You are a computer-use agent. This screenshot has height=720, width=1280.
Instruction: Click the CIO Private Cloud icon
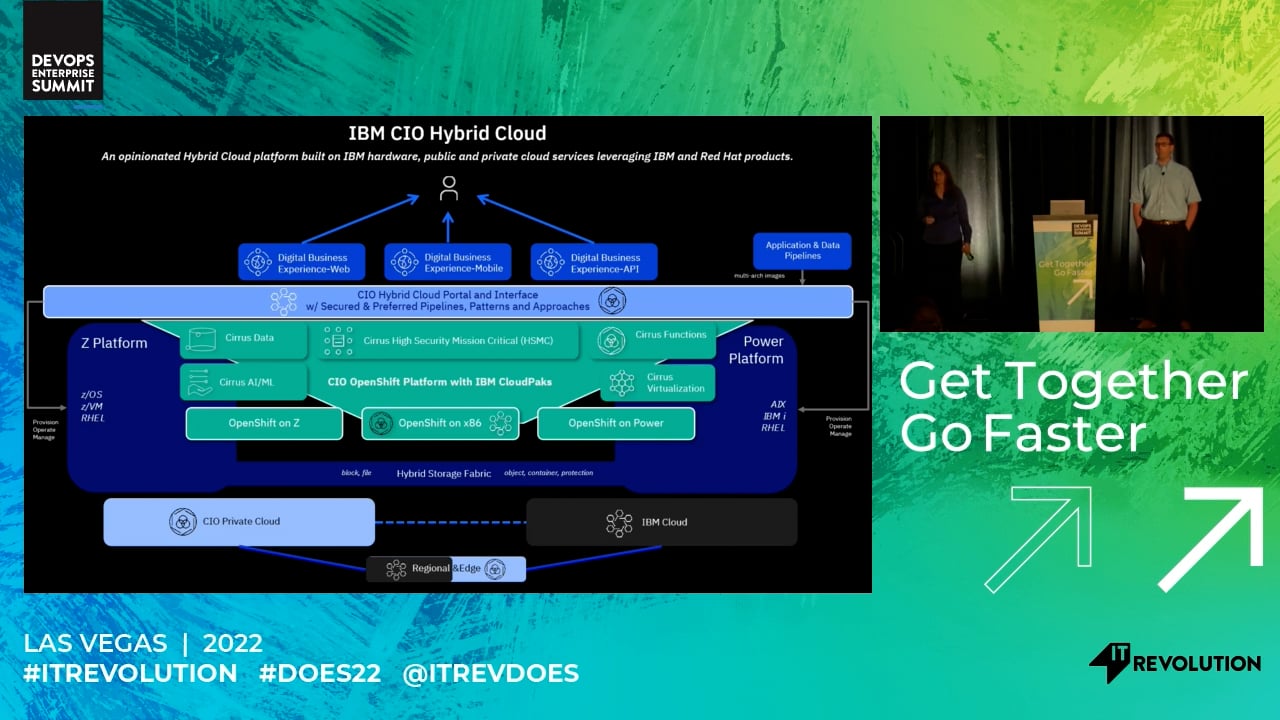point(182,521)
